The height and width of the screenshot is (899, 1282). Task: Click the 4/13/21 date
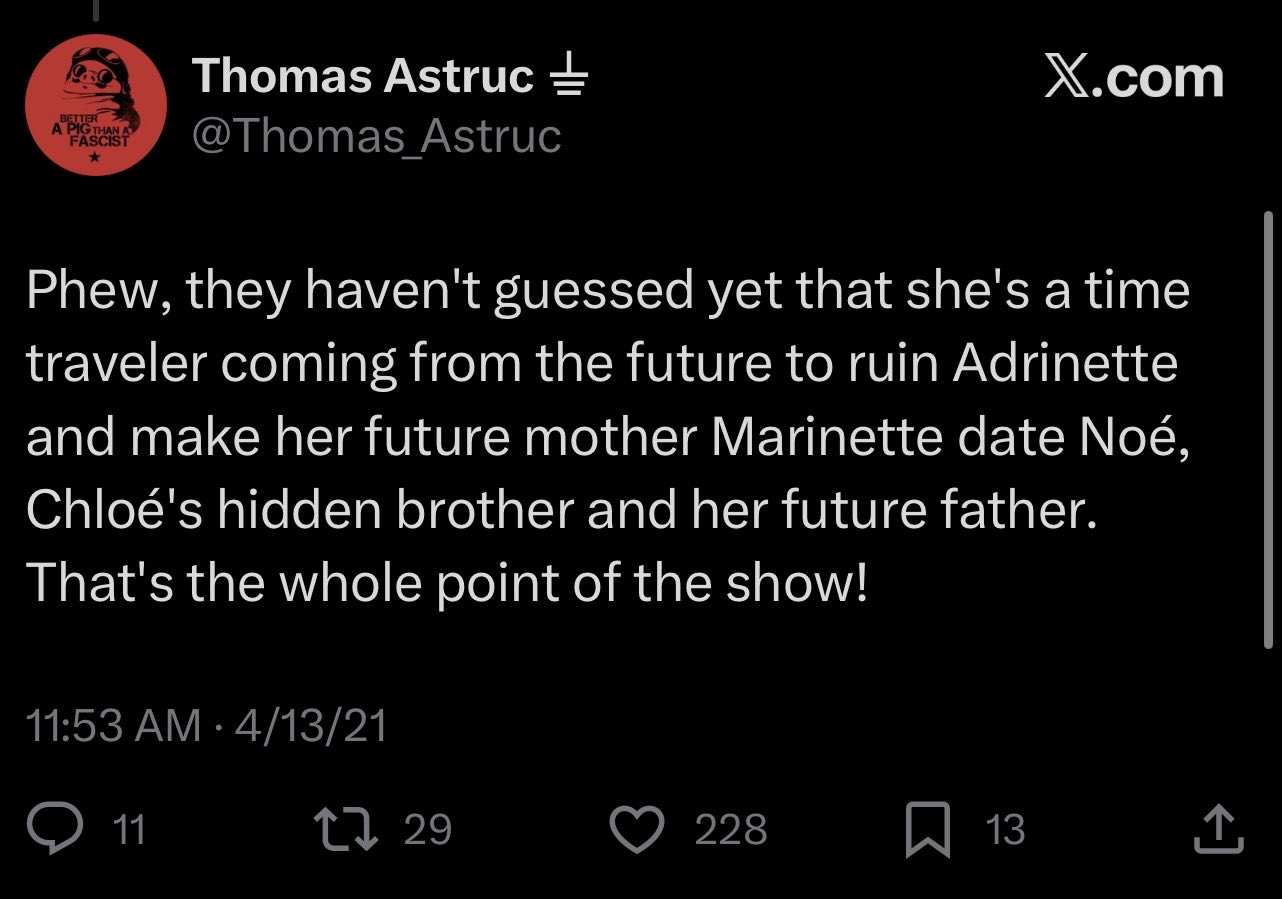310,726
